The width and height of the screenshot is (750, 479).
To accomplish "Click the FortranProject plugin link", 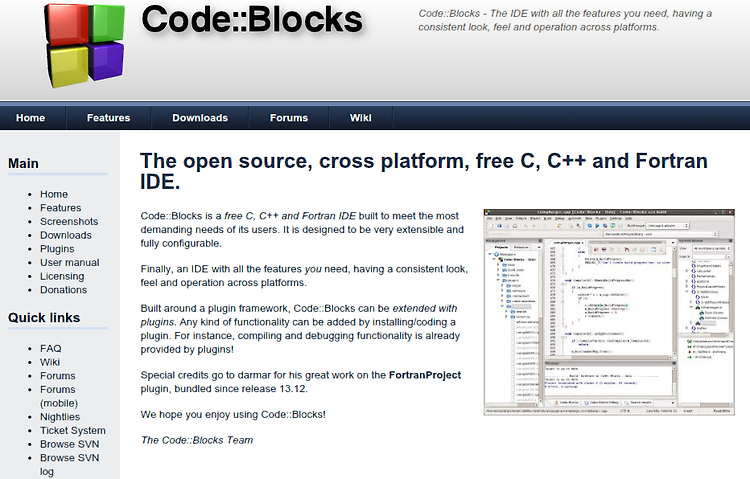I will pos(425,375).
